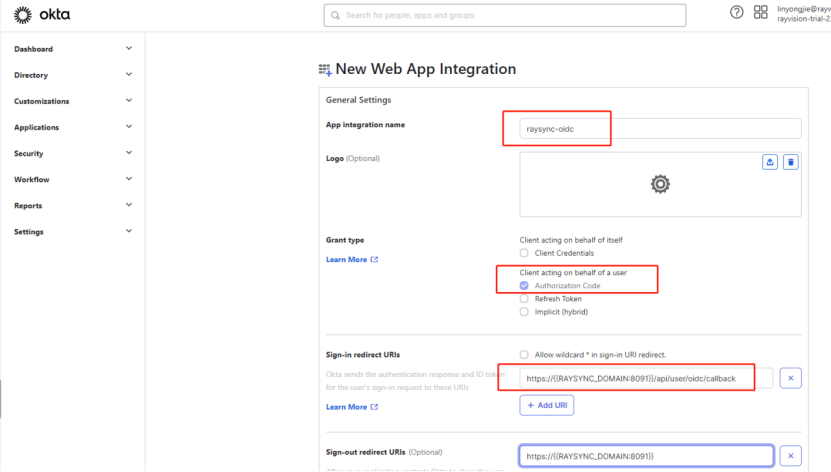Open the apps grid icon in header
Screen dimensions: 831x472
coord(760,13)
